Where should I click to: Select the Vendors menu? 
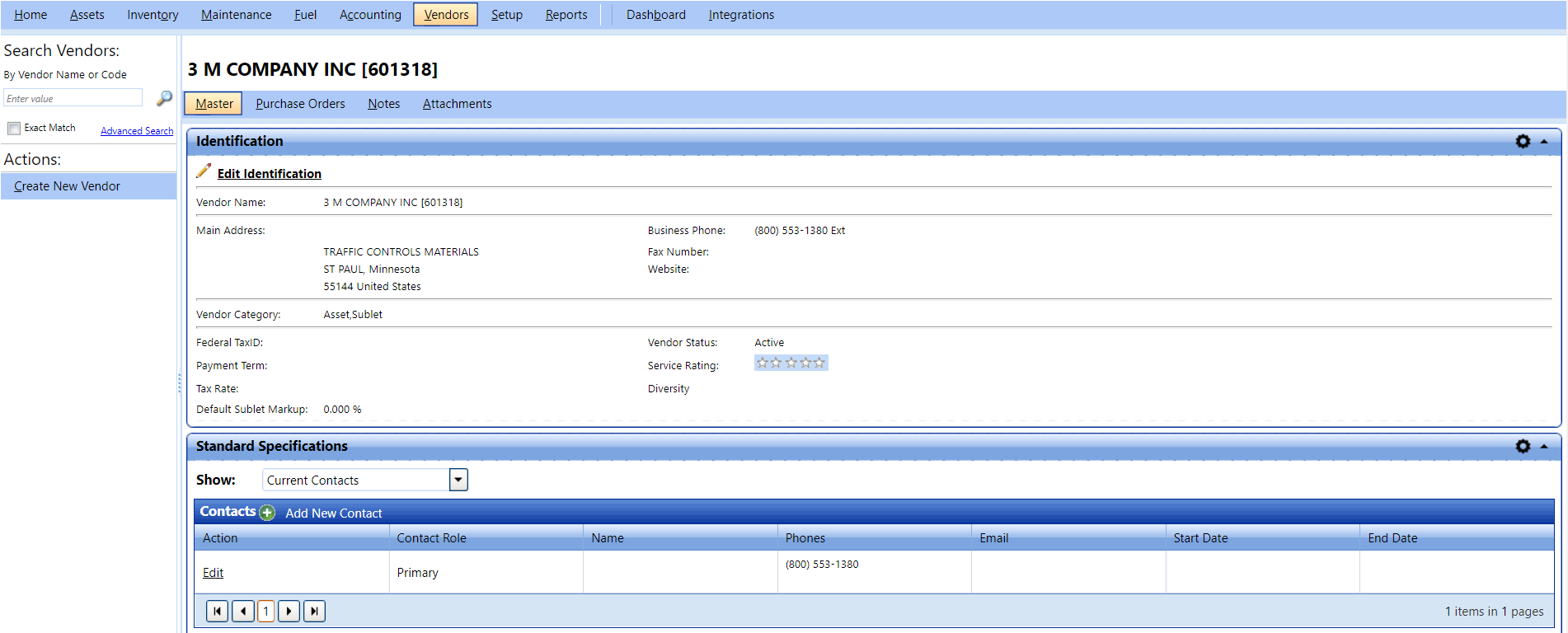(446, 15)
